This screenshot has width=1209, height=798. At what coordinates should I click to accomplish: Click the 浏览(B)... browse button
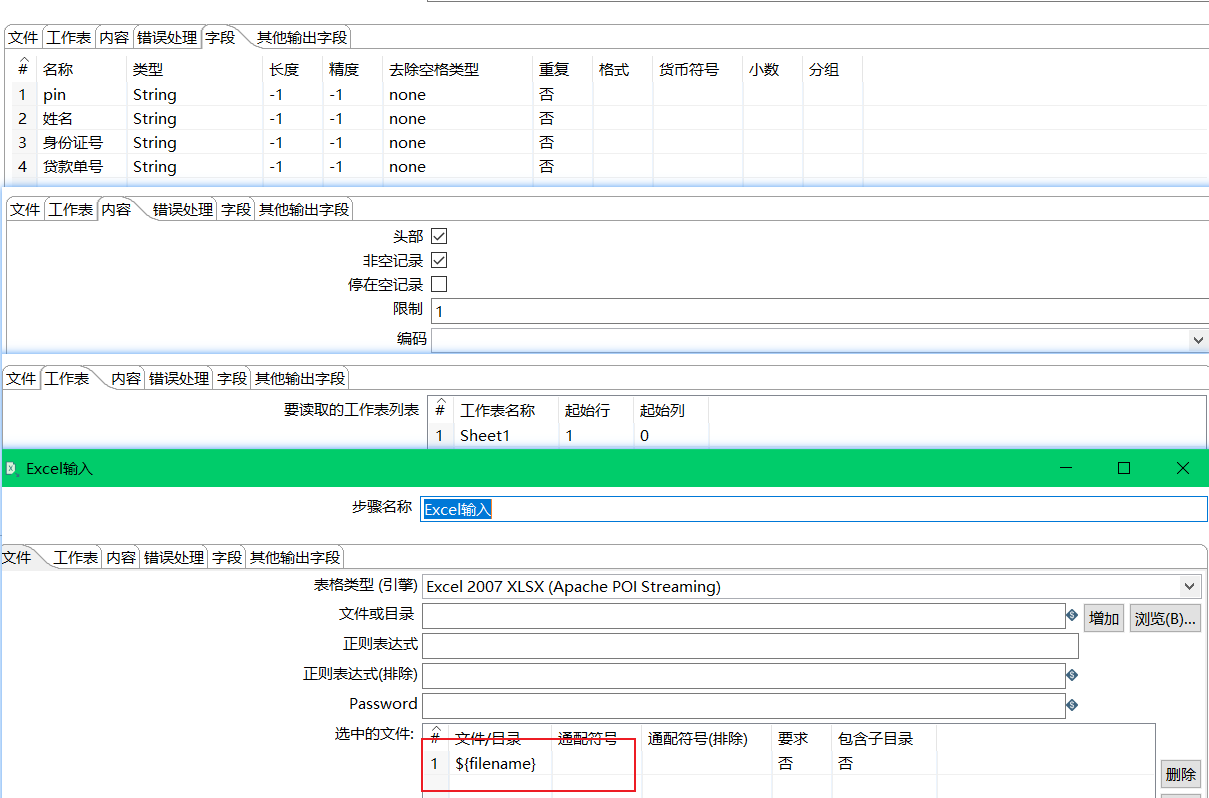1165,618
